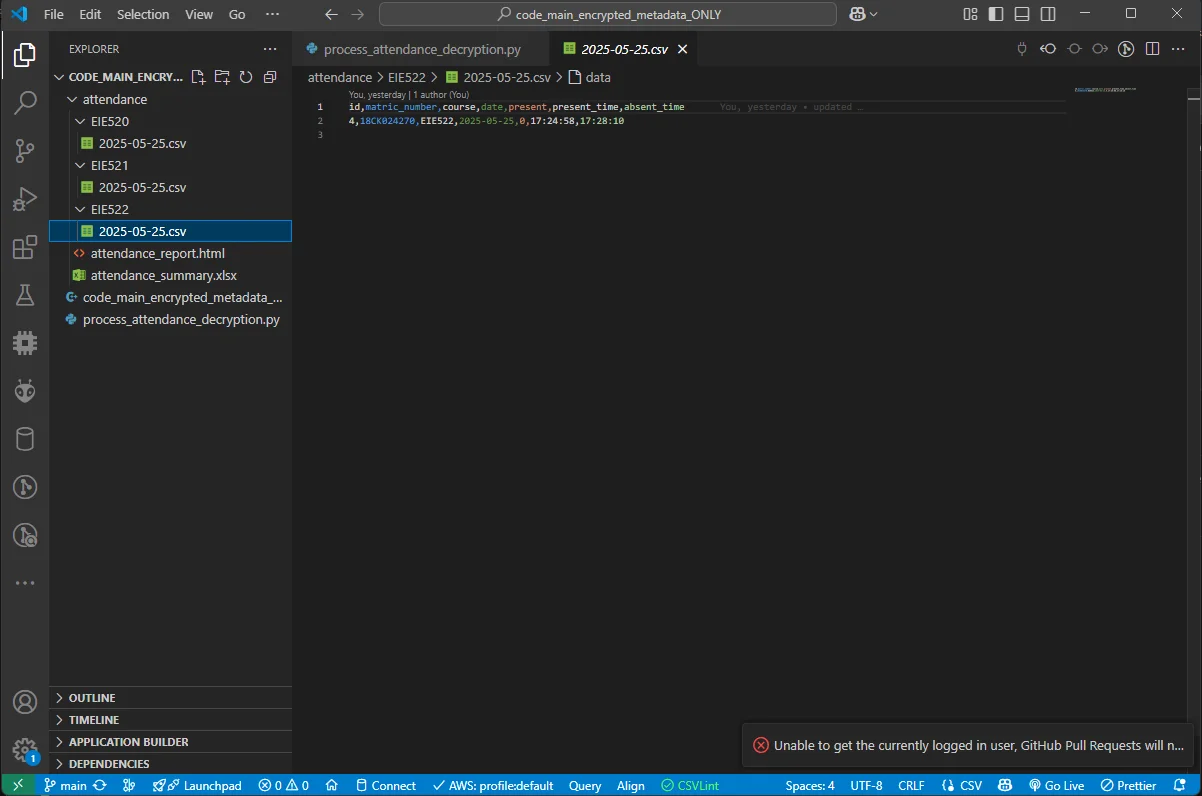
Task: Open the Extensions view
Action: [25, 247]
